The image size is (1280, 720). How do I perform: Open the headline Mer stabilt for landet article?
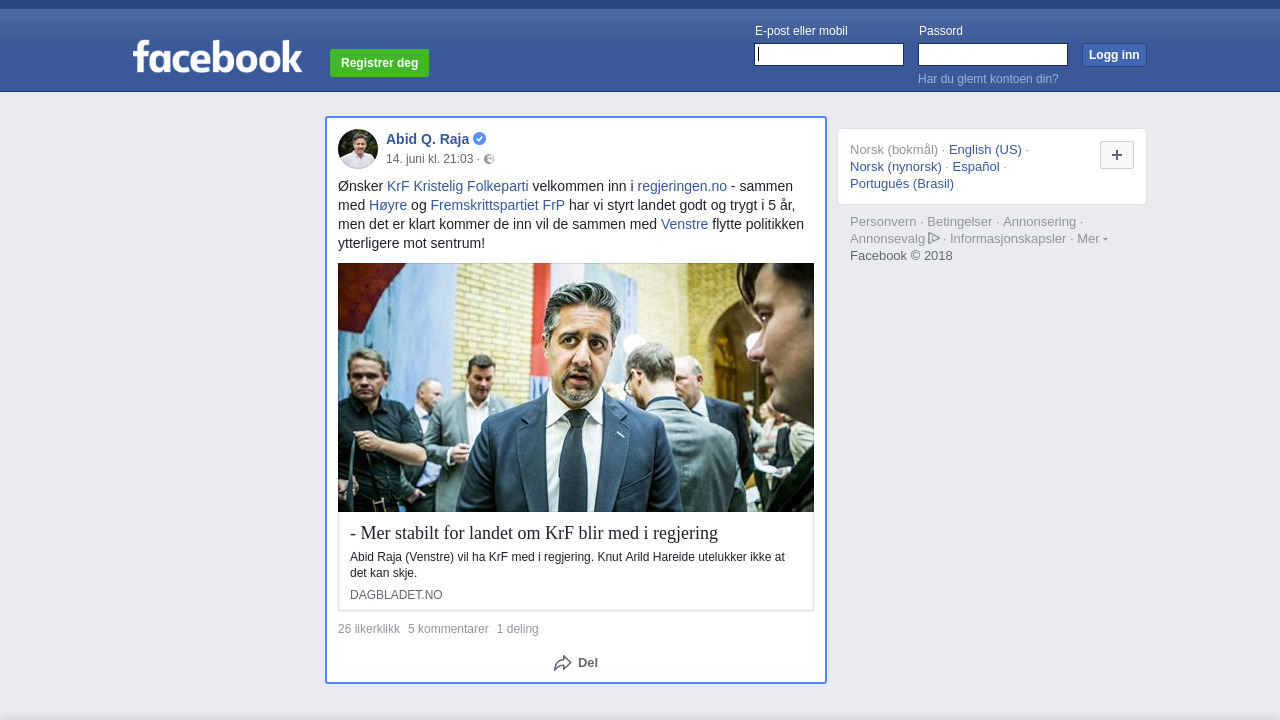pos(534,533)
